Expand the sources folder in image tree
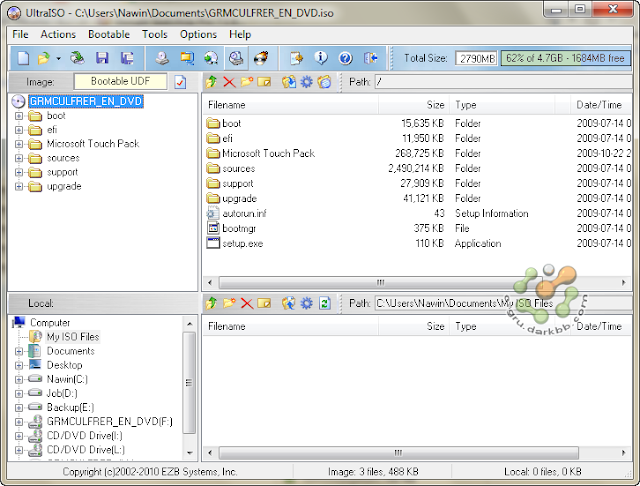The width and height of the screenshot is (640, 486). pos(19,158)
